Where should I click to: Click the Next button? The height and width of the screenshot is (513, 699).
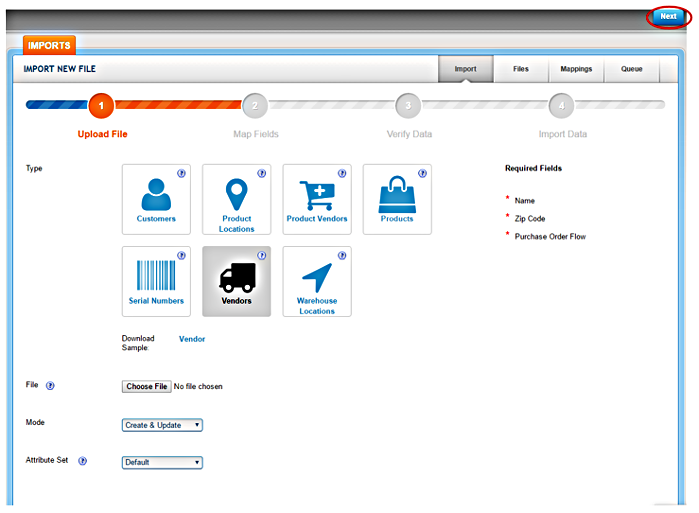tap(668, 17)
